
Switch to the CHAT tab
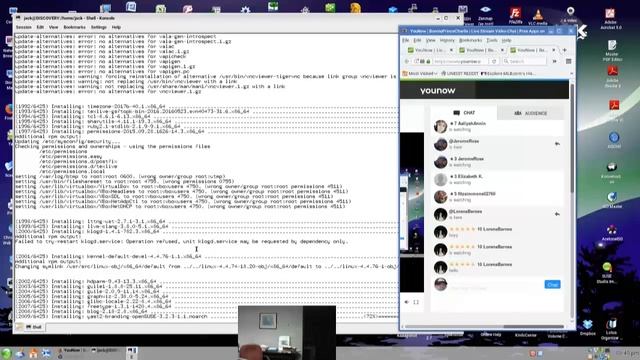464,113
